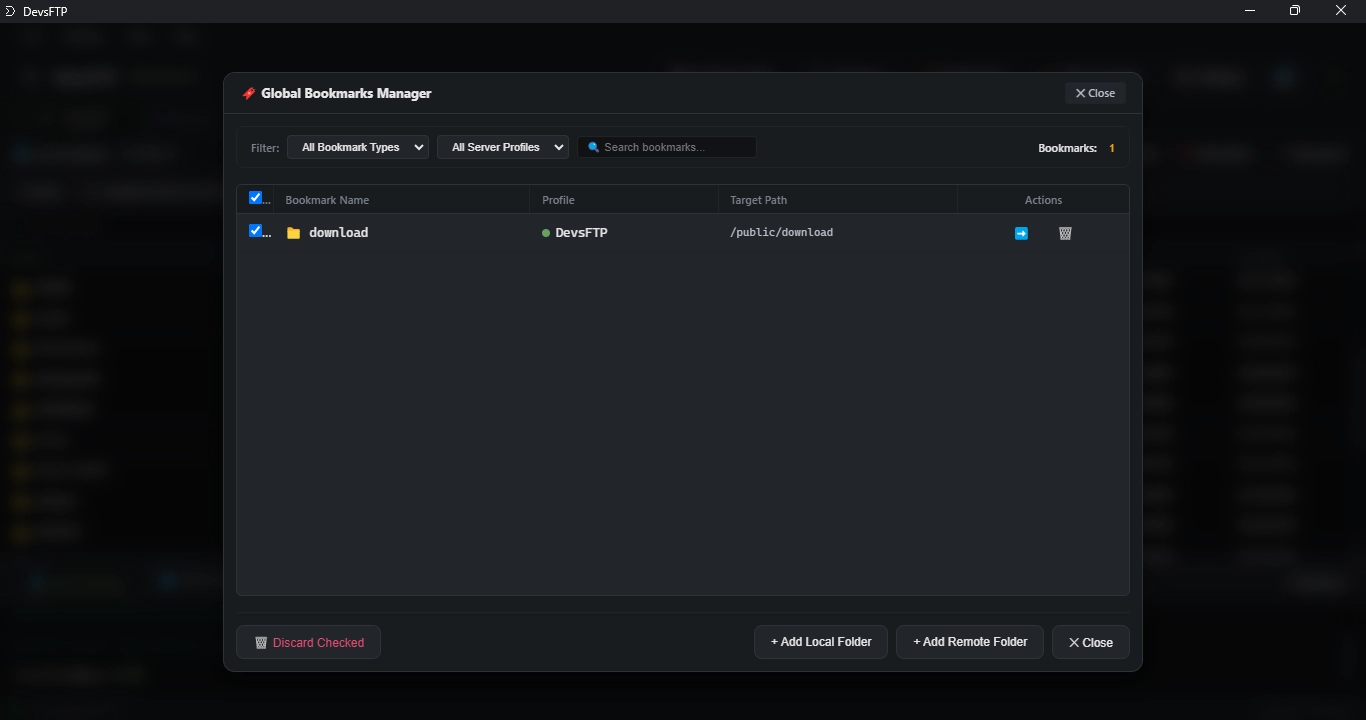
Task: Select the download bookmark name text
Action: (339, 232)
